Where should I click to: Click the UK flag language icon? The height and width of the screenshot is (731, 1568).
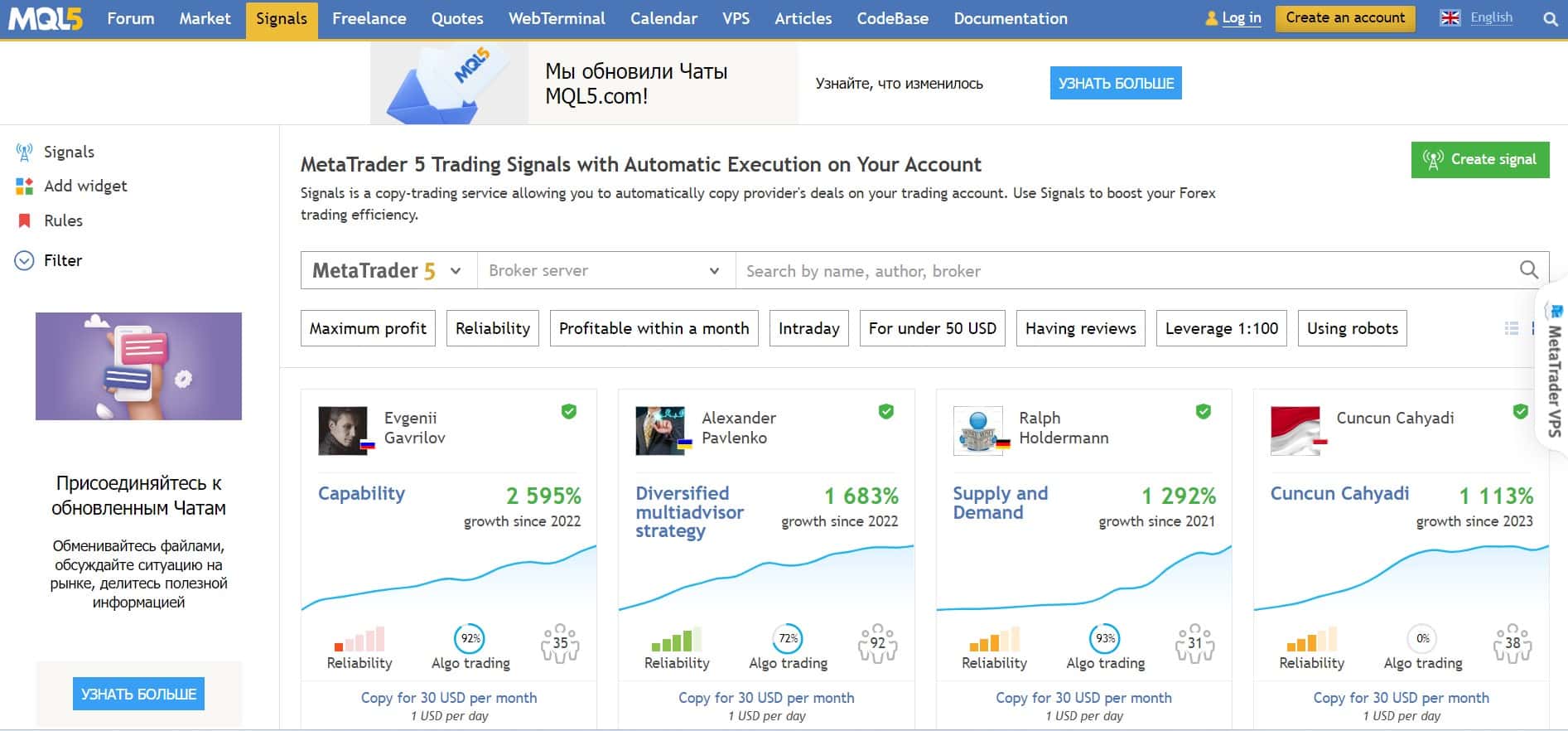1450,17
